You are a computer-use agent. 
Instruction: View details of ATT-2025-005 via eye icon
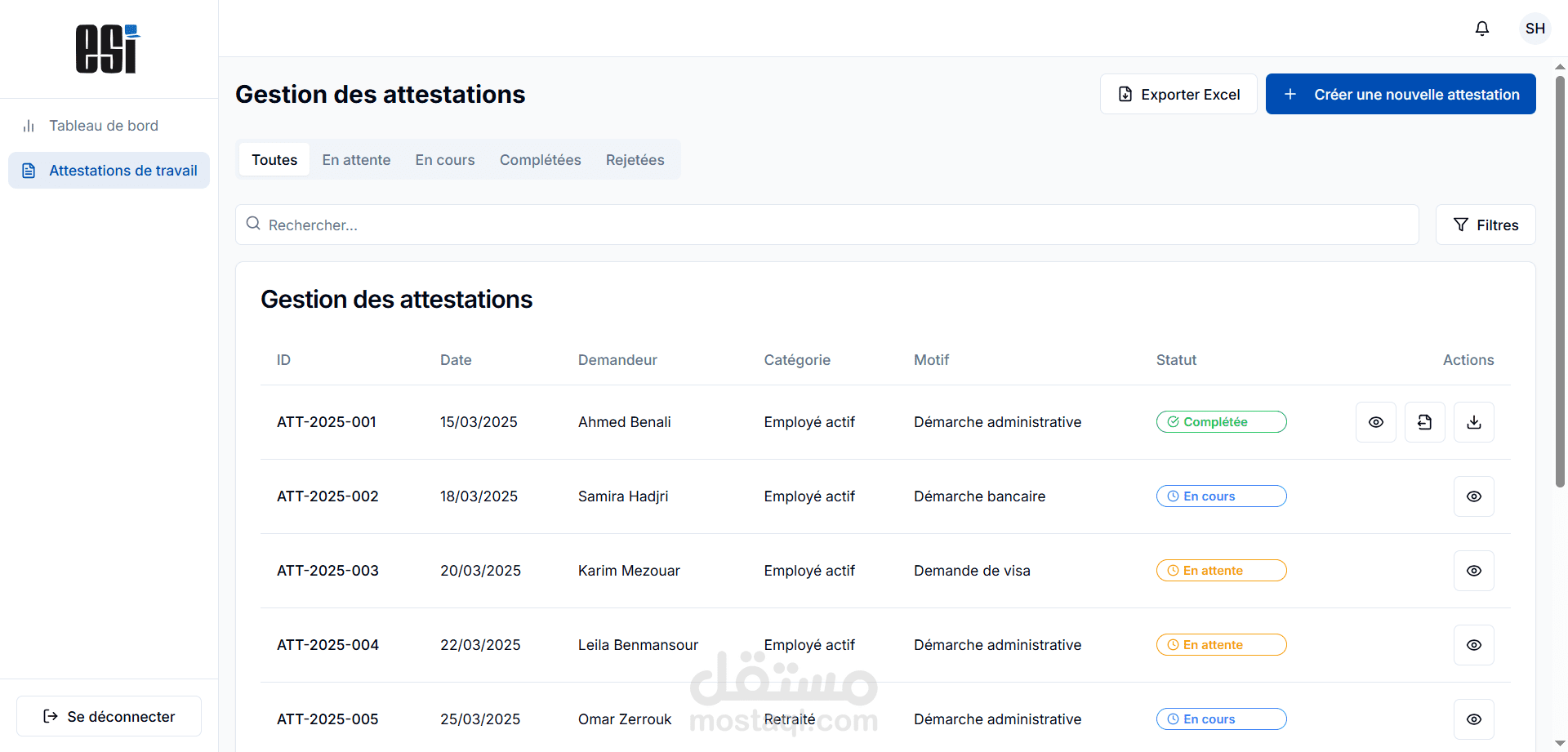point(1474,719)
